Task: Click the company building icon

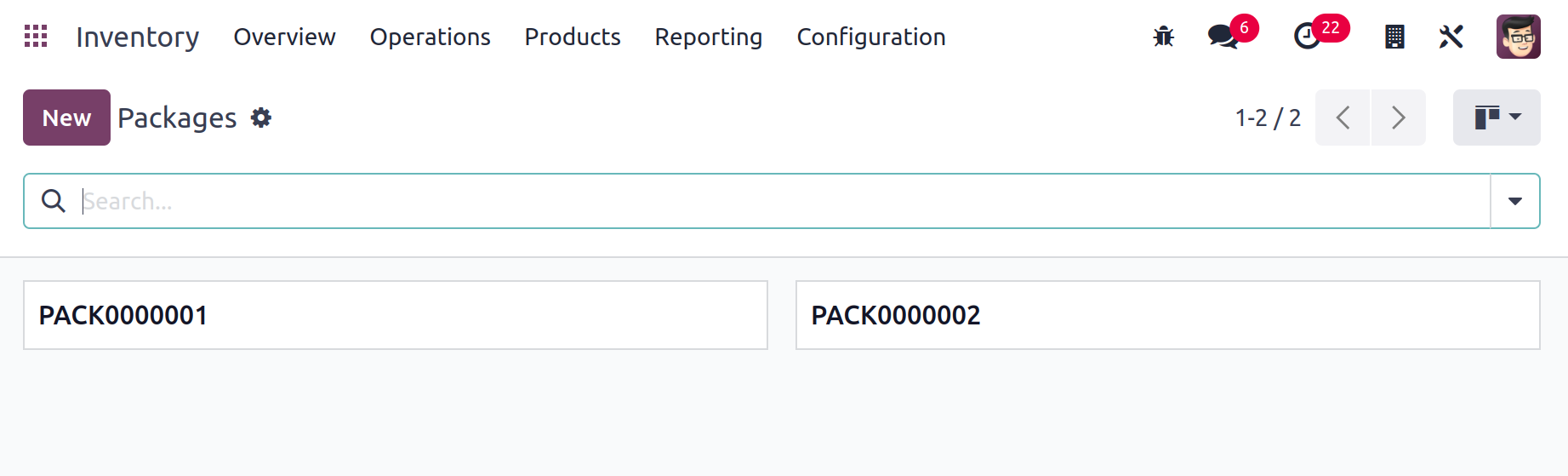Action: pyautogui.click(x=1394, y=37)
